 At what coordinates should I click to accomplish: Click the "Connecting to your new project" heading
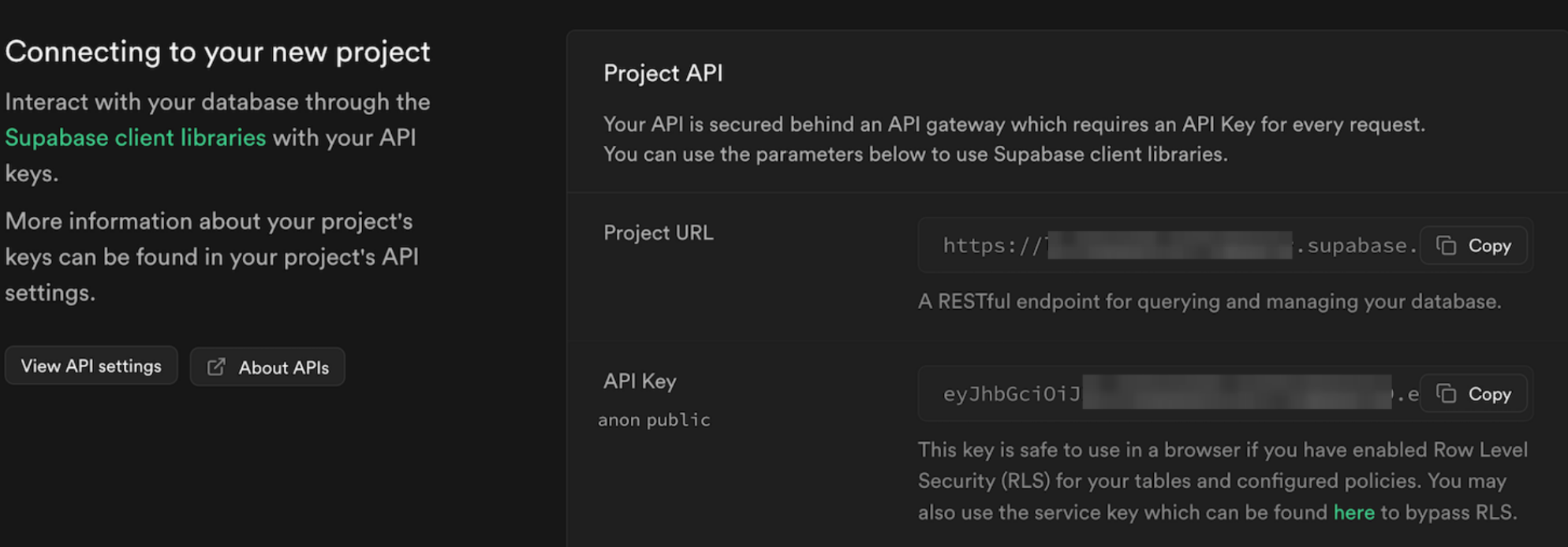[218, 52]
